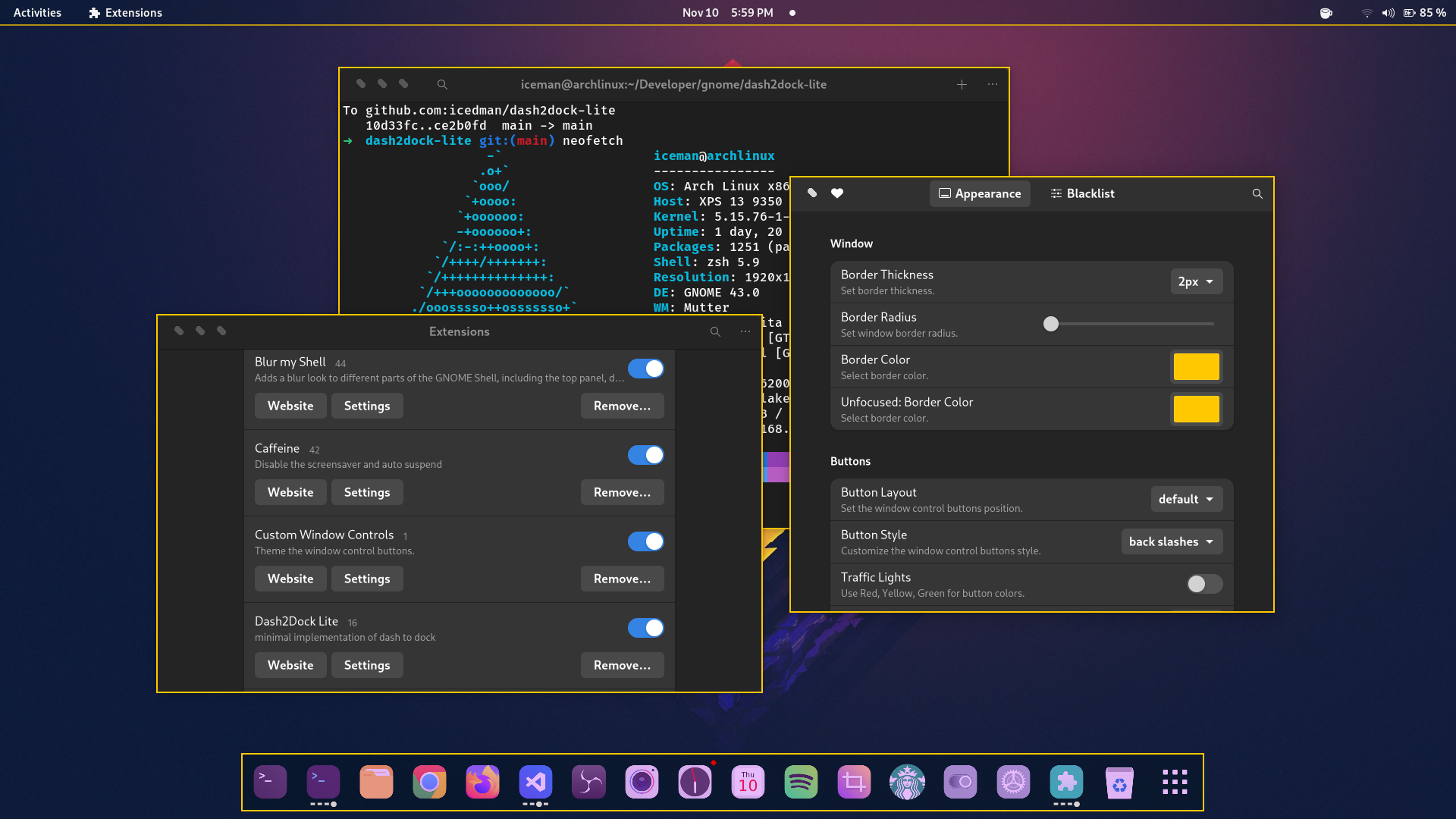The height and width of the screenshot is (819, 1456).
Task: Expand the Button Layout default dropdown
Action: pyautogui.click(x=1186, y=499)
